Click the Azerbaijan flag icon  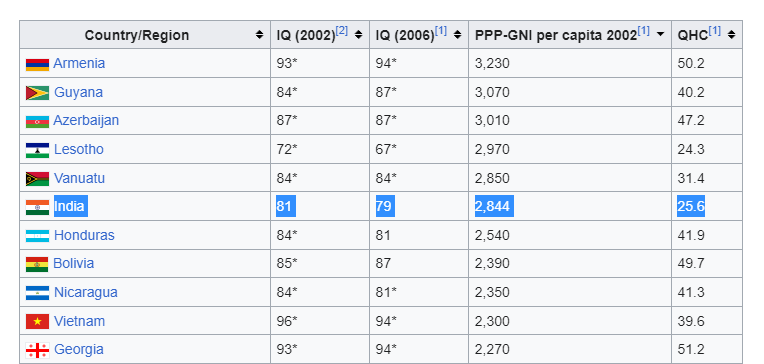tap(38, 121)
